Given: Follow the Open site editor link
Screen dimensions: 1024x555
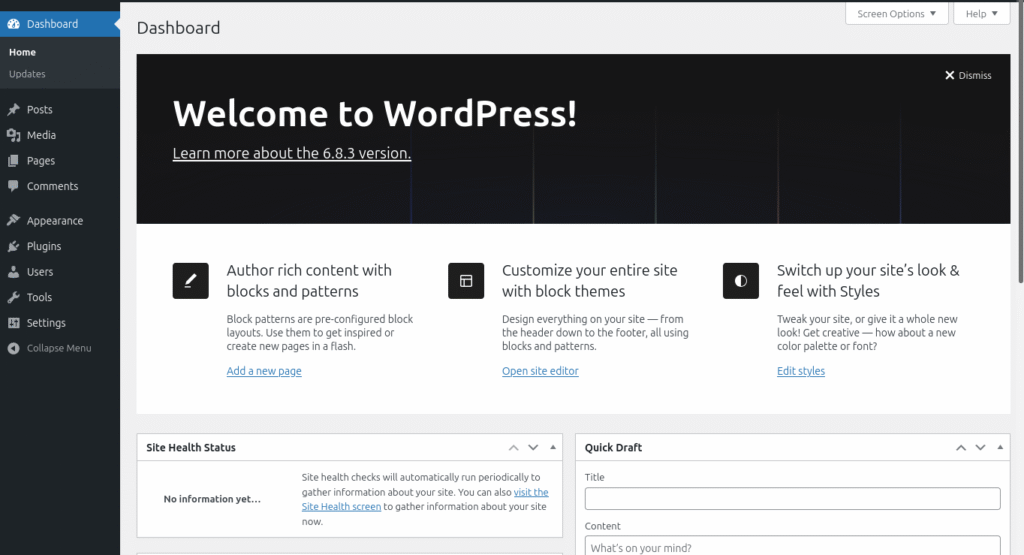Looking at the screenshot, I should 540,371.
